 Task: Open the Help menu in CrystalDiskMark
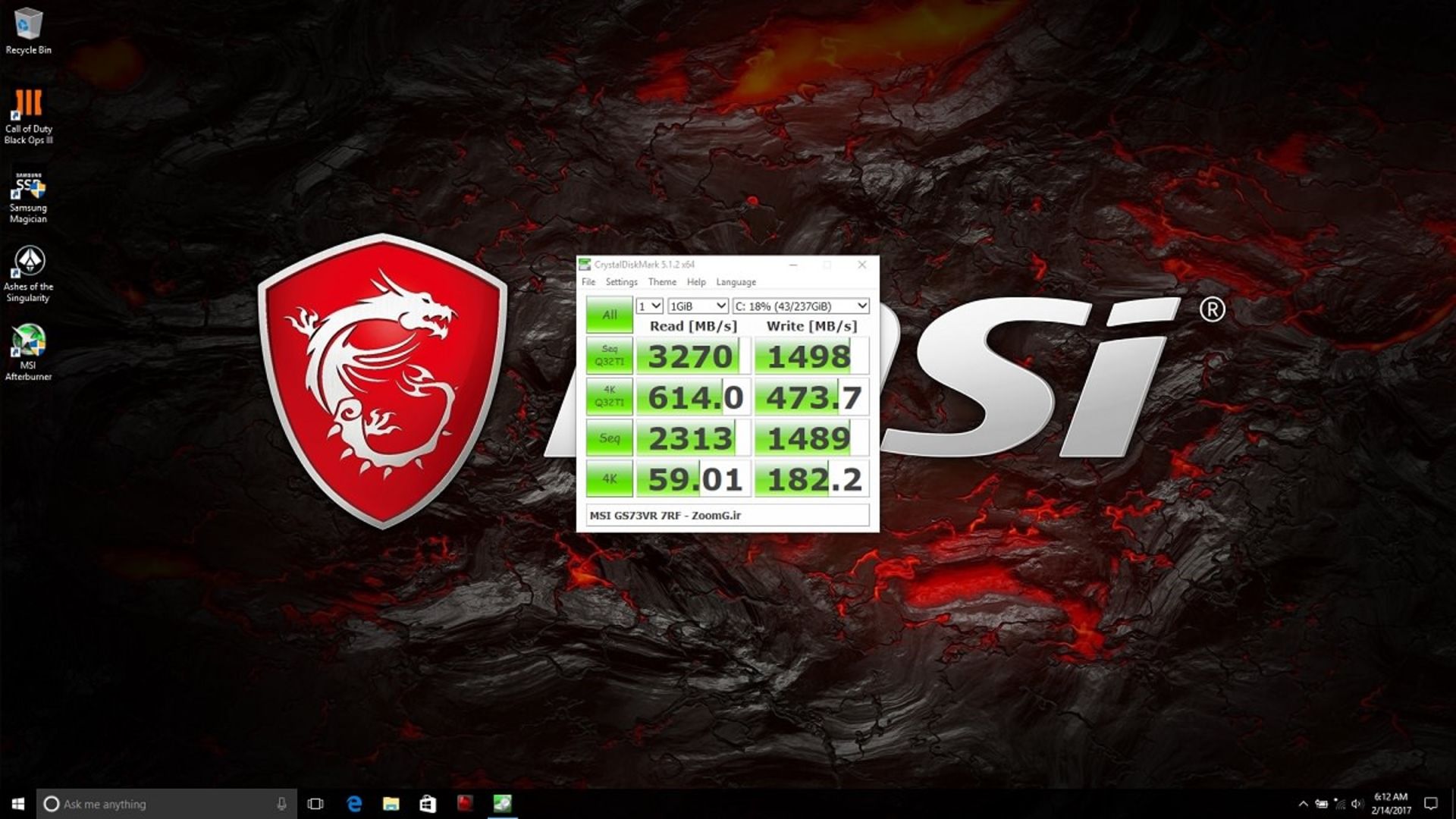click(696, 282)
